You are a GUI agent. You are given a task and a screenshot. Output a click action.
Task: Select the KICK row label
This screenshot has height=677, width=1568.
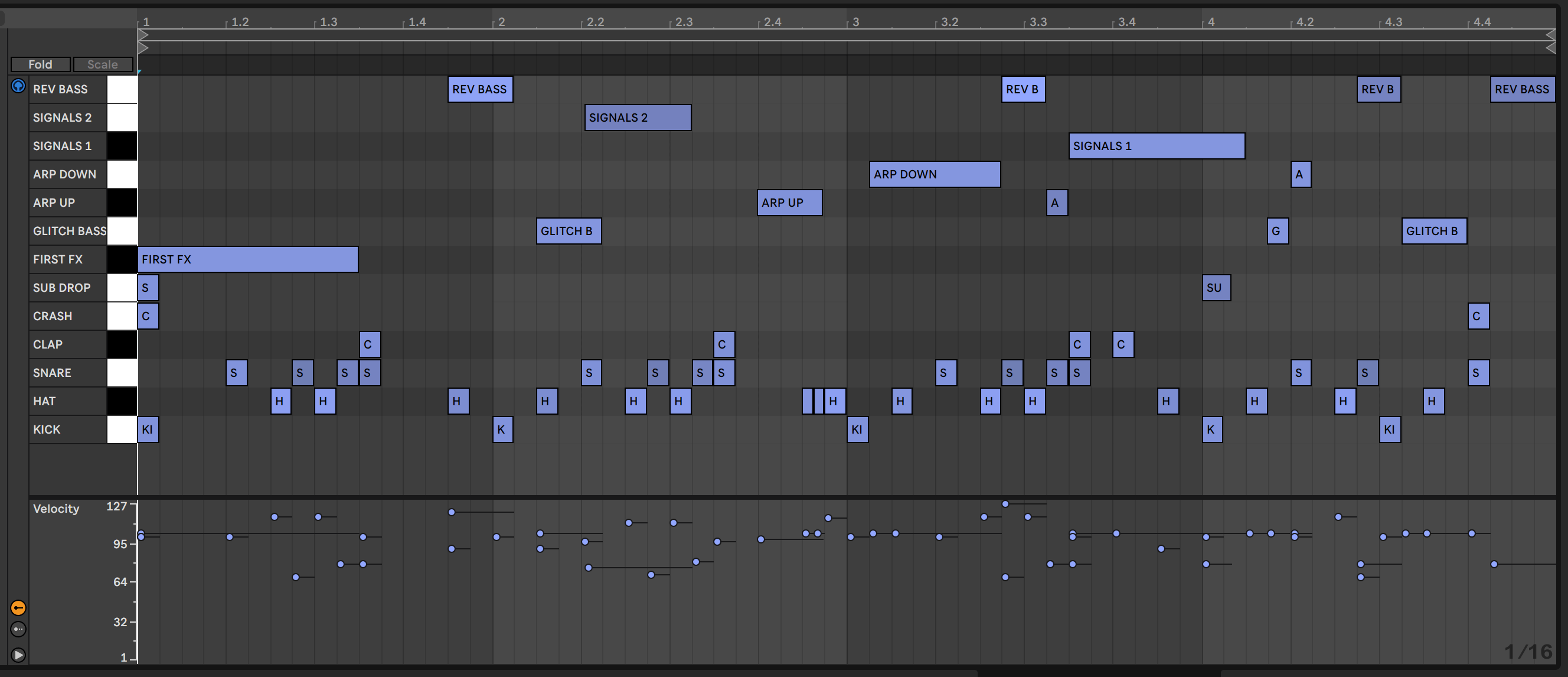(47, 429)
